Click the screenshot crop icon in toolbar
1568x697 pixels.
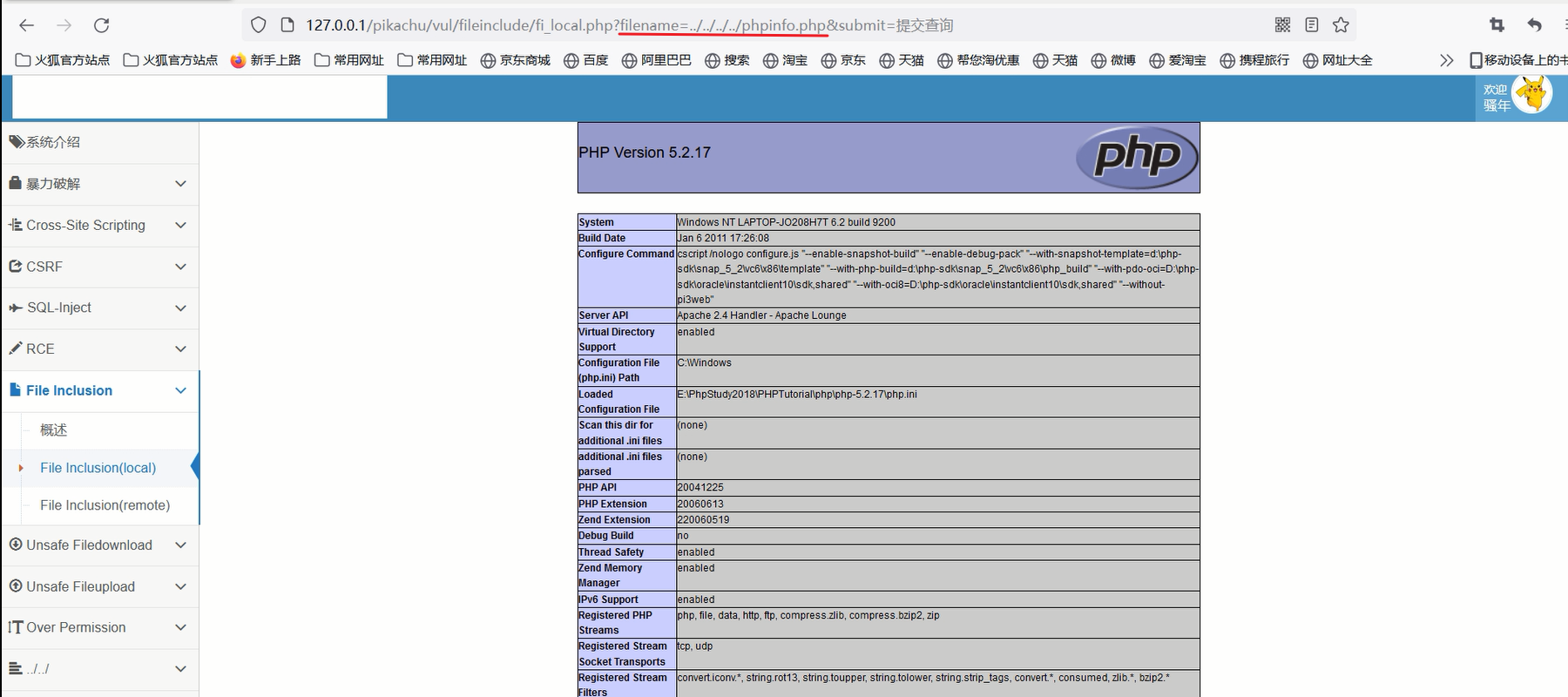1497,25
